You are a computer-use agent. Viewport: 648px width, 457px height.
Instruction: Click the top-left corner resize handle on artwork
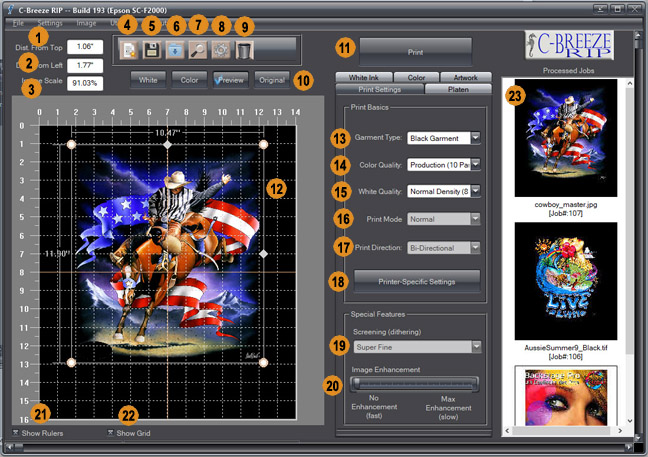point(71,145)
